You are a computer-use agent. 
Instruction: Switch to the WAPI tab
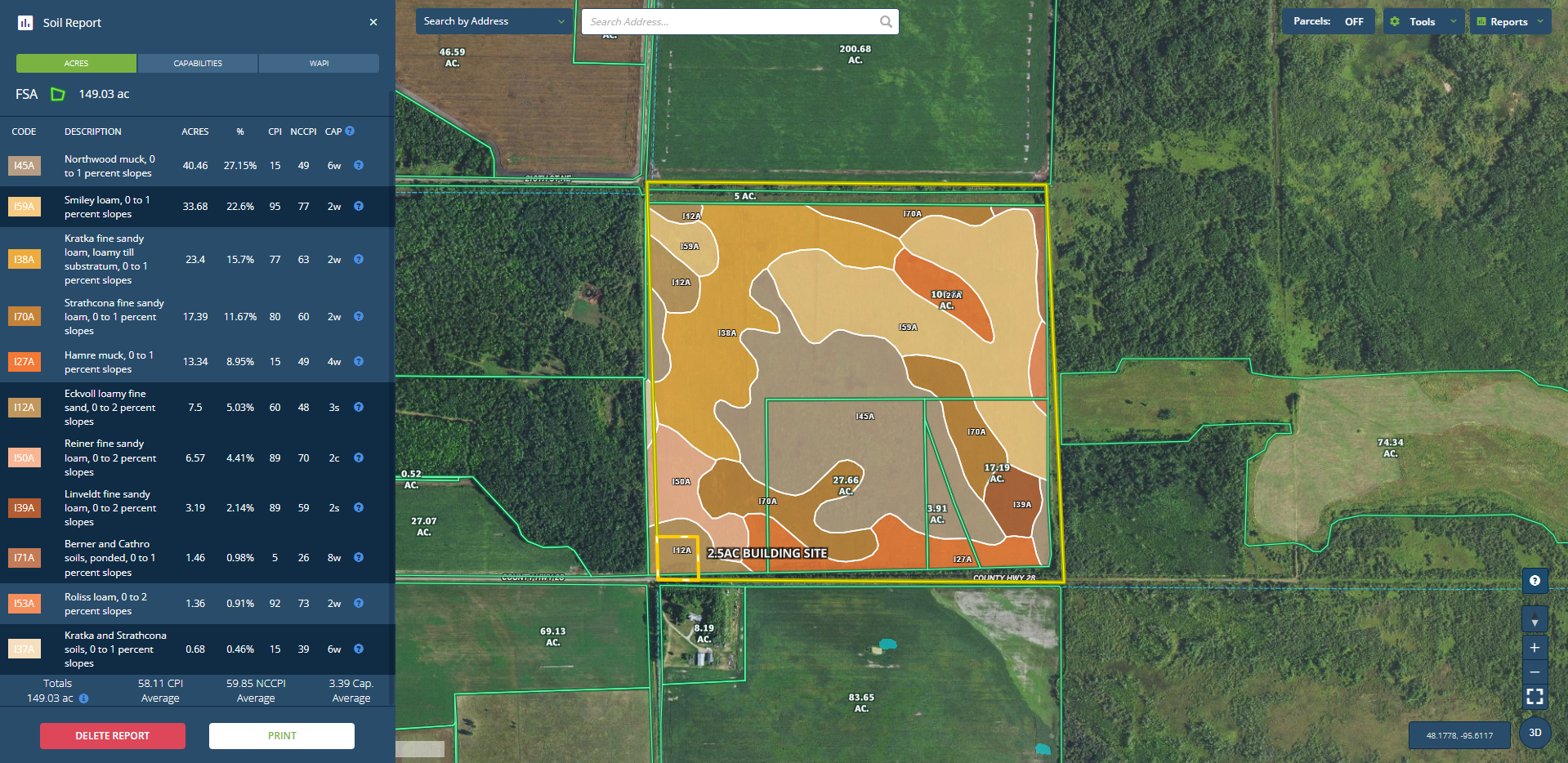click(x=319, y=64)
